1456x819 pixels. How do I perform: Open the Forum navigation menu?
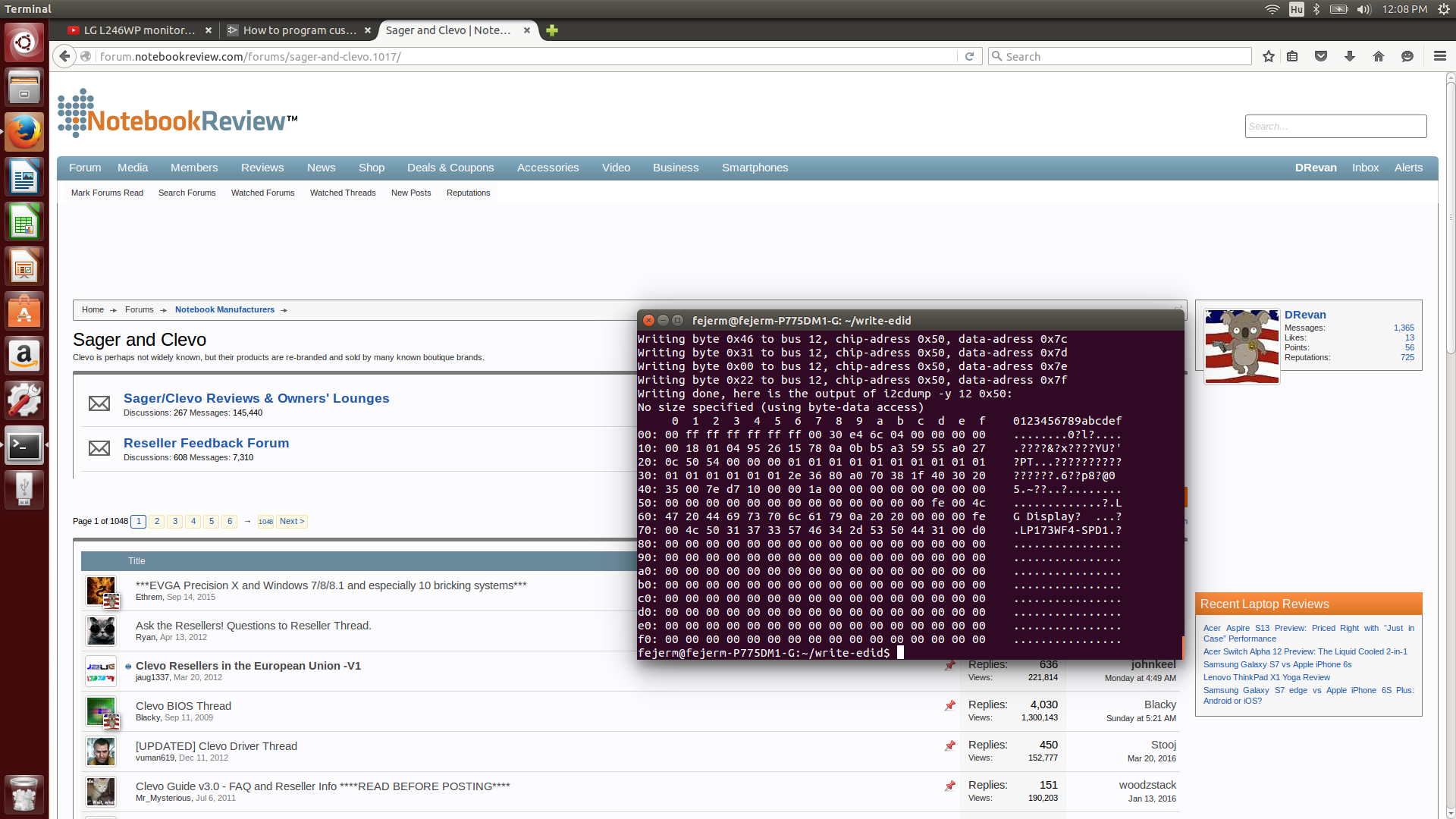85,168
